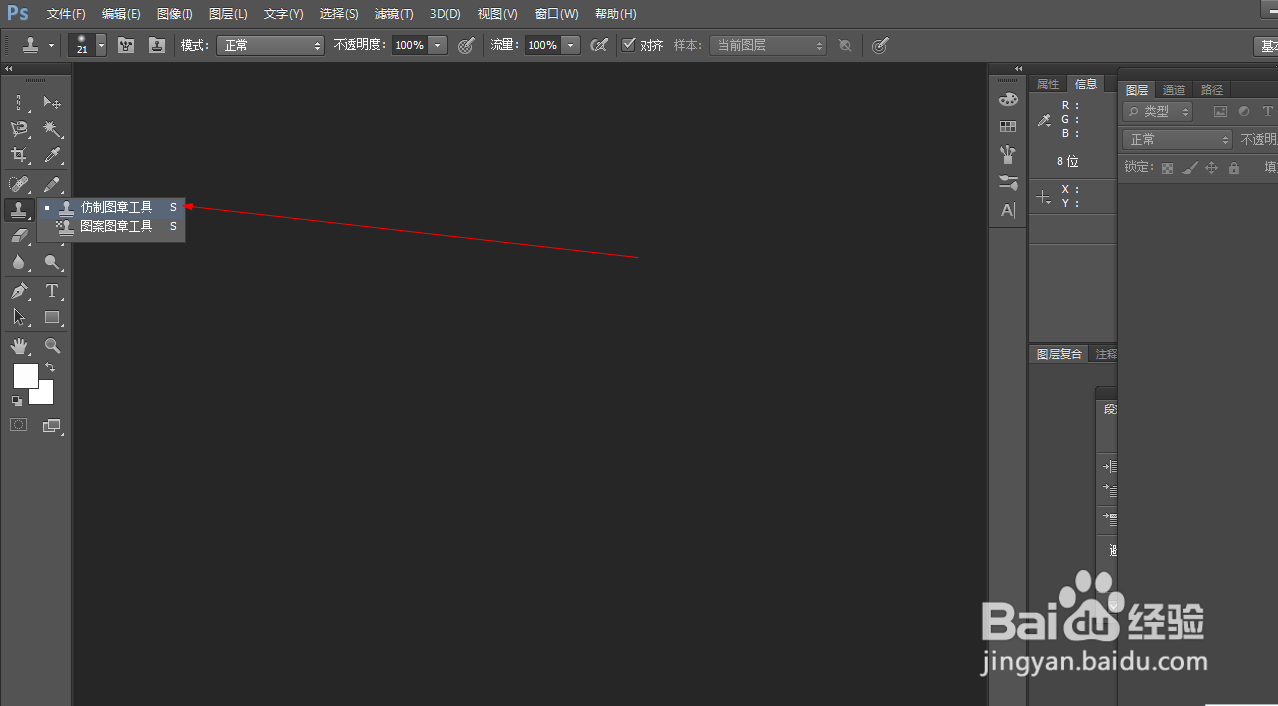Toggle lock all padlock icon
The image size is (1278, 706).
(1233, 168)
